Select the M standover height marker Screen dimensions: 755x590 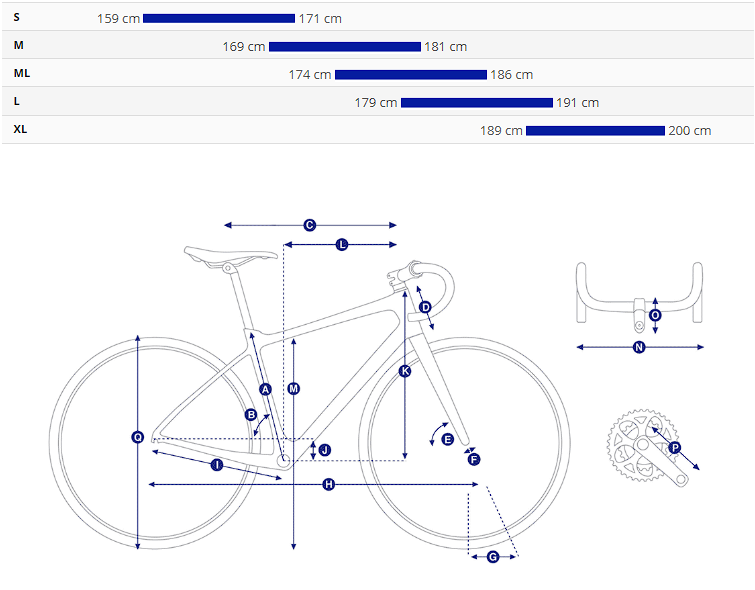point(294,388)
